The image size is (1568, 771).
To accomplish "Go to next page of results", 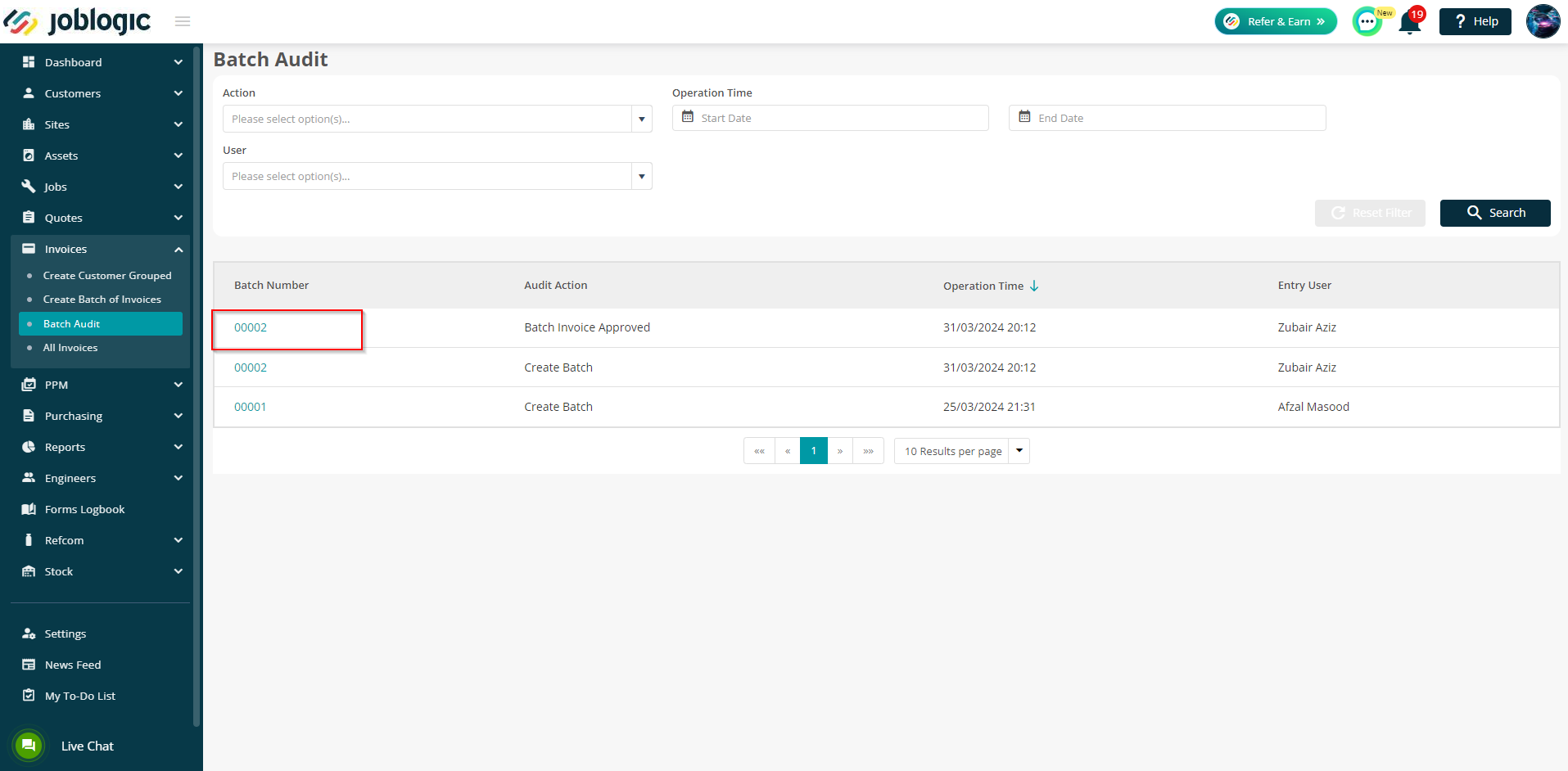I will point(840,451).
